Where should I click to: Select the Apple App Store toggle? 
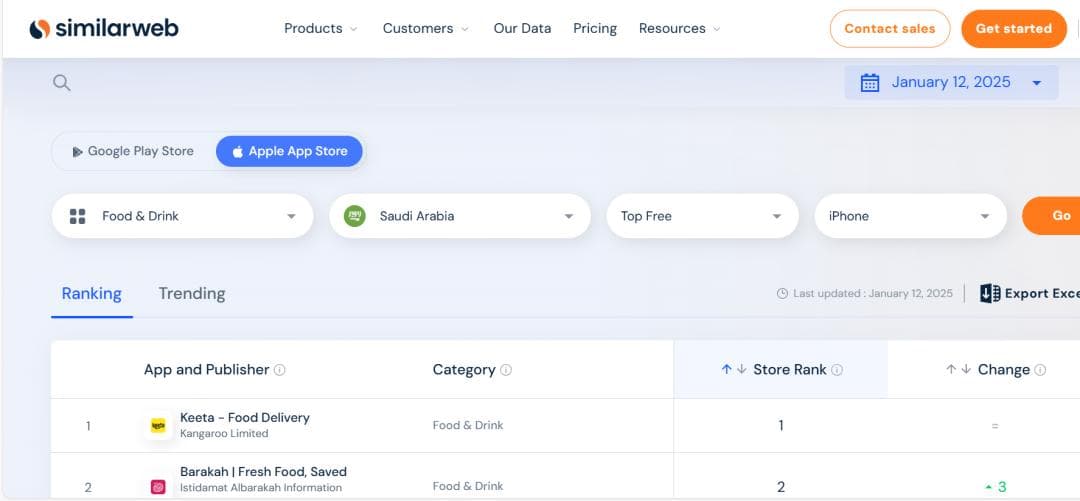tap(290, 151)
